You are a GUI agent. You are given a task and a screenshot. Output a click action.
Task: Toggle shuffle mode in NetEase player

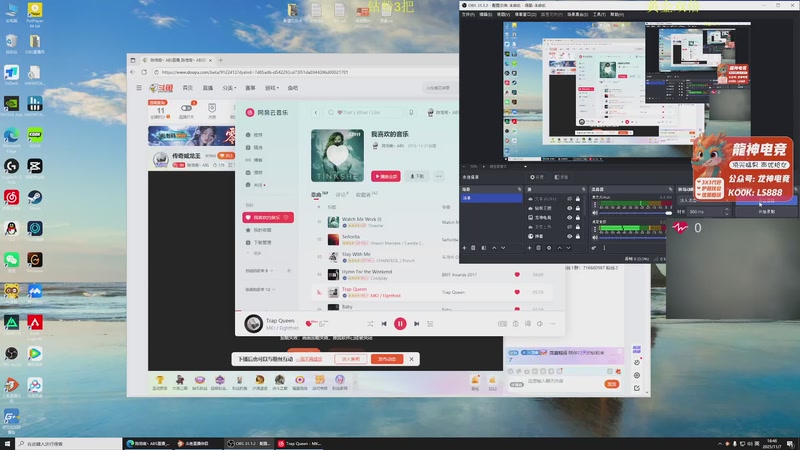coord(370,323)
